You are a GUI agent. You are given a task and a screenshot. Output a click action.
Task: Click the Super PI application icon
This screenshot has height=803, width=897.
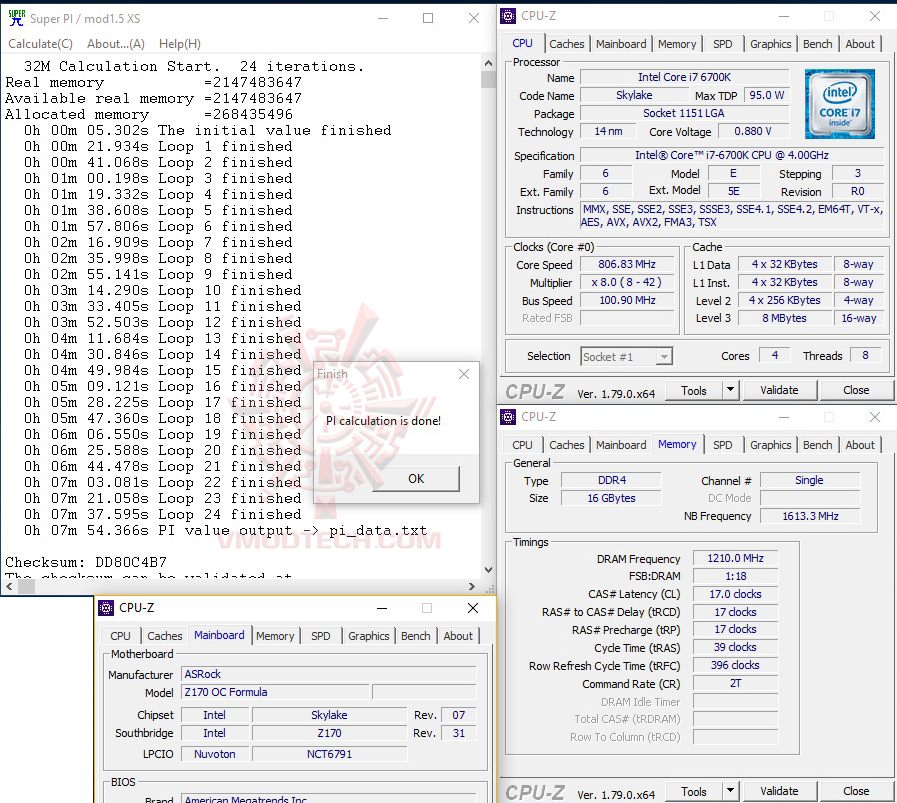17,18
